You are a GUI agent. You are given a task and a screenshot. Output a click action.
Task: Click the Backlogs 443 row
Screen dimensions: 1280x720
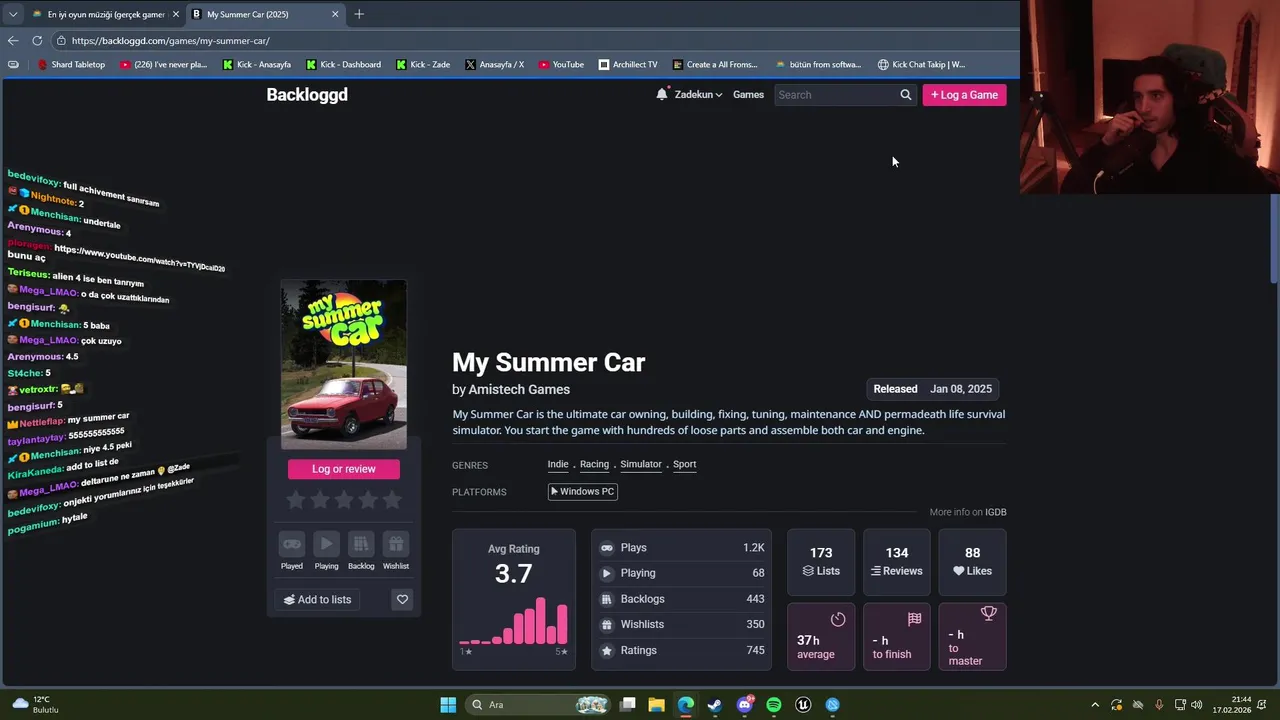click(682, 599)
